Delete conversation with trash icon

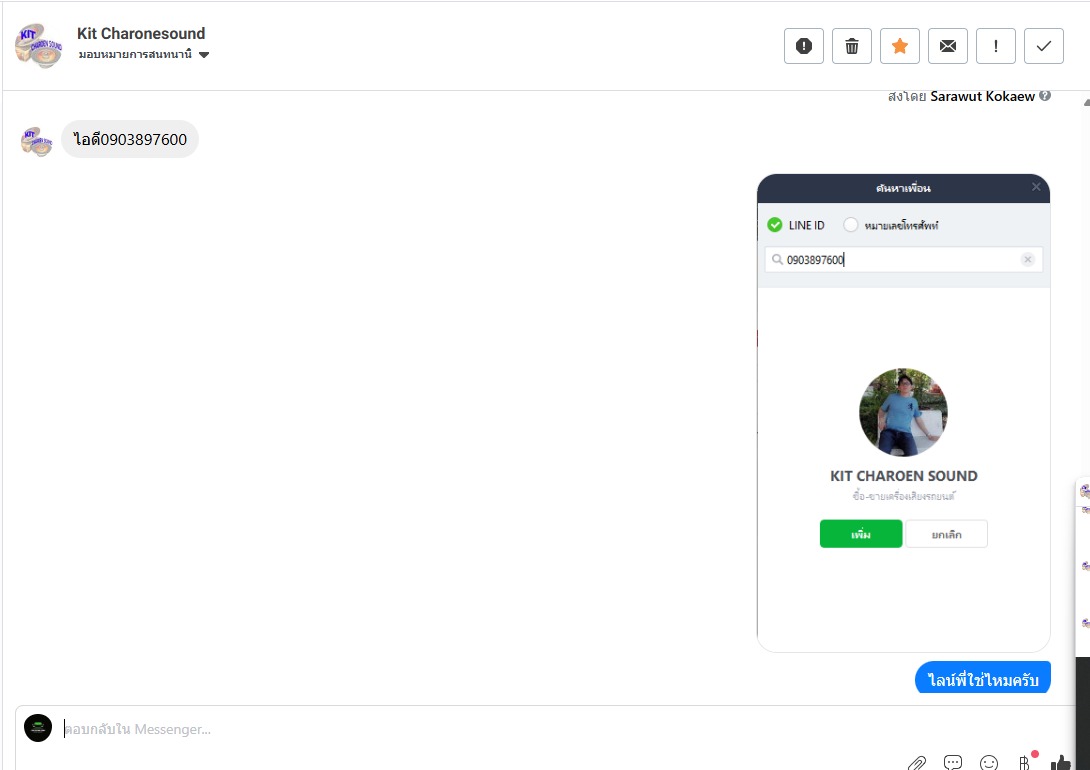(852, 46)
